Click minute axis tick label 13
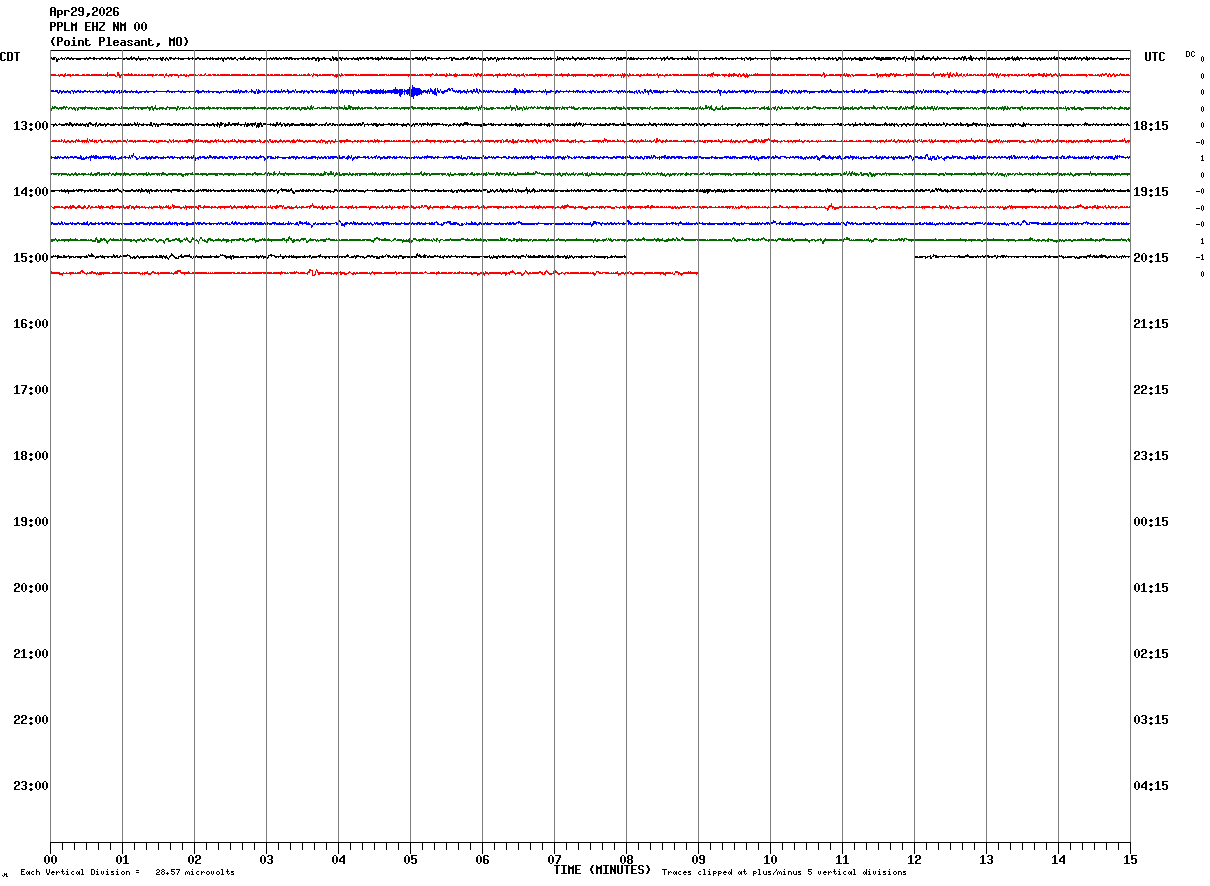This screenshot has height=886, width=1210. coord(986,859)
